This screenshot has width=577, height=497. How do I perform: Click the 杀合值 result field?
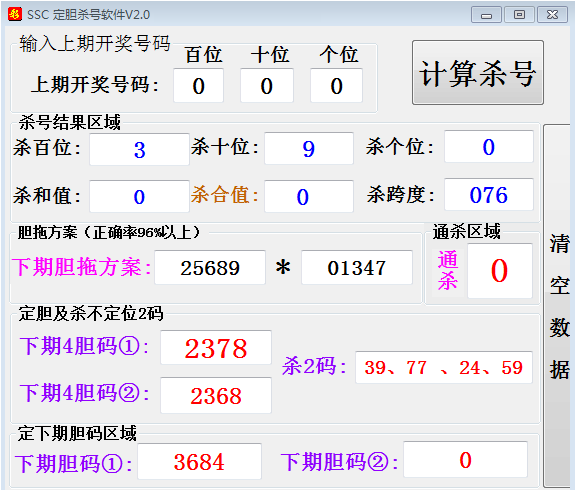309,196
